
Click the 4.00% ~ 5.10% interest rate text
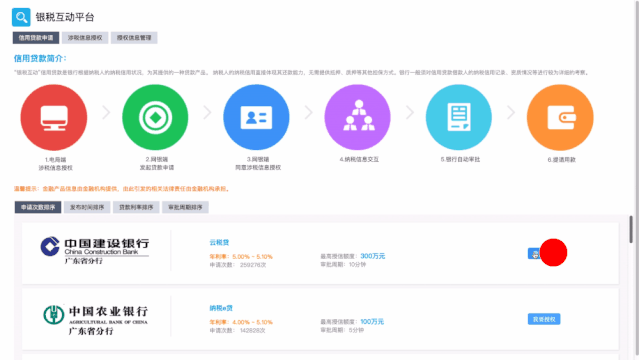click(252, 322)
